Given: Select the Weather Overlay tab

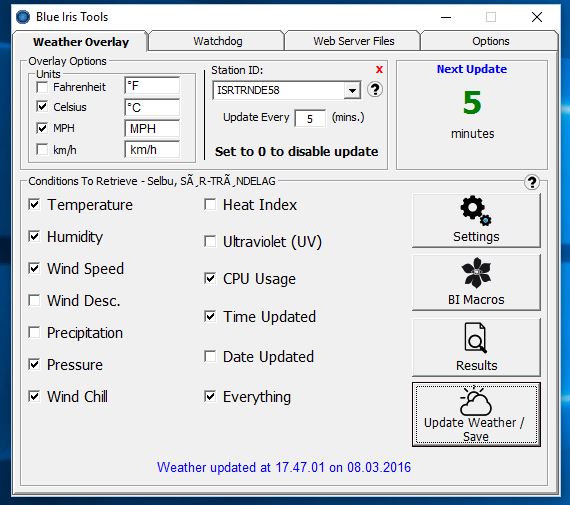Looking at the screenshot, I should [x=81, y=42].
